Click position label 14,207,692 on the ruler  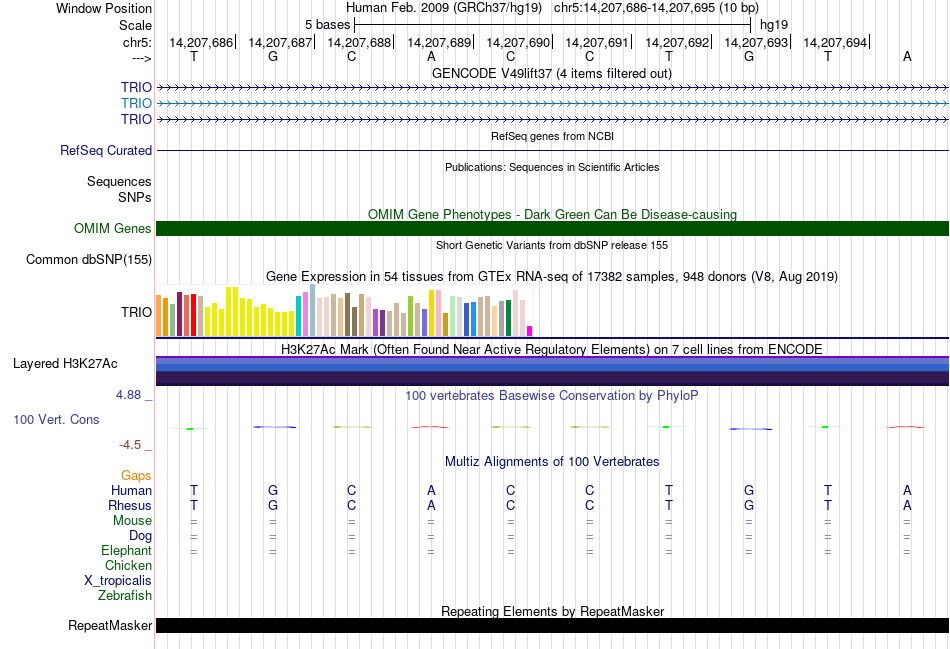[677, 42]
